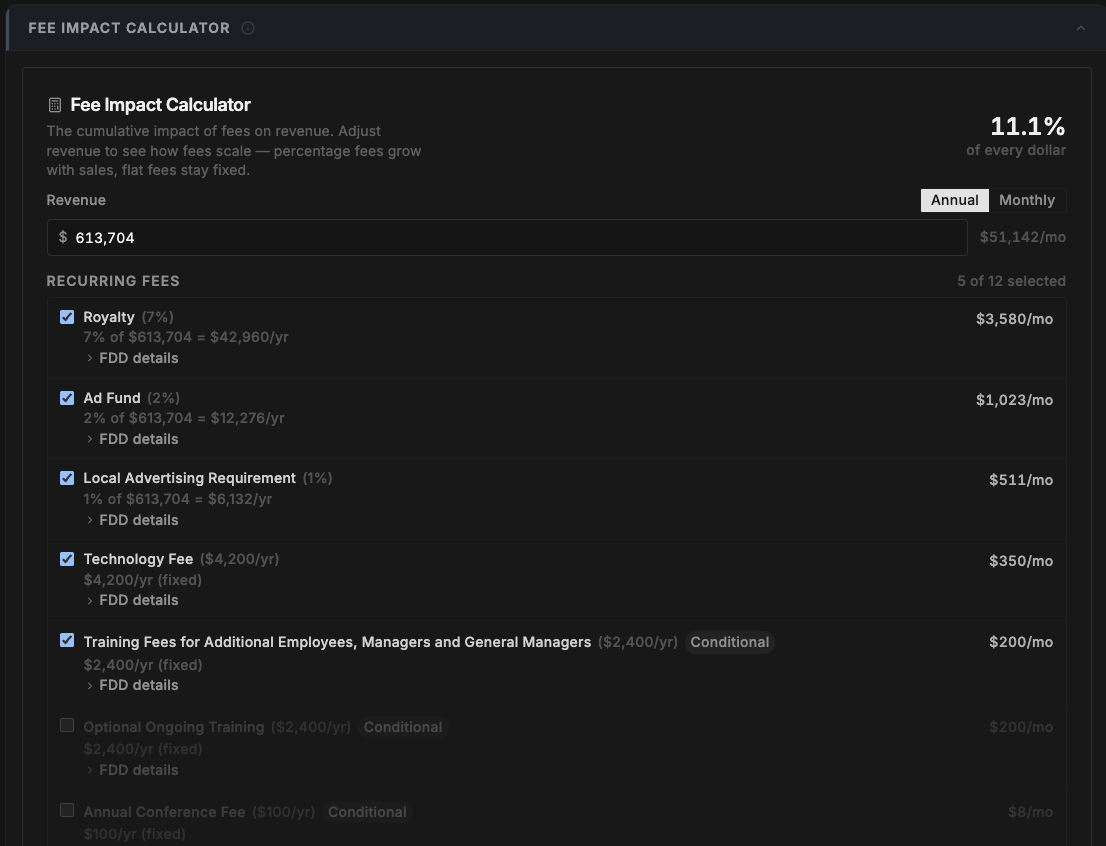The image size is (1106, 846).
Task: Click the Conditional badge on Optional Ongoing Training
Action: (403, 727)
